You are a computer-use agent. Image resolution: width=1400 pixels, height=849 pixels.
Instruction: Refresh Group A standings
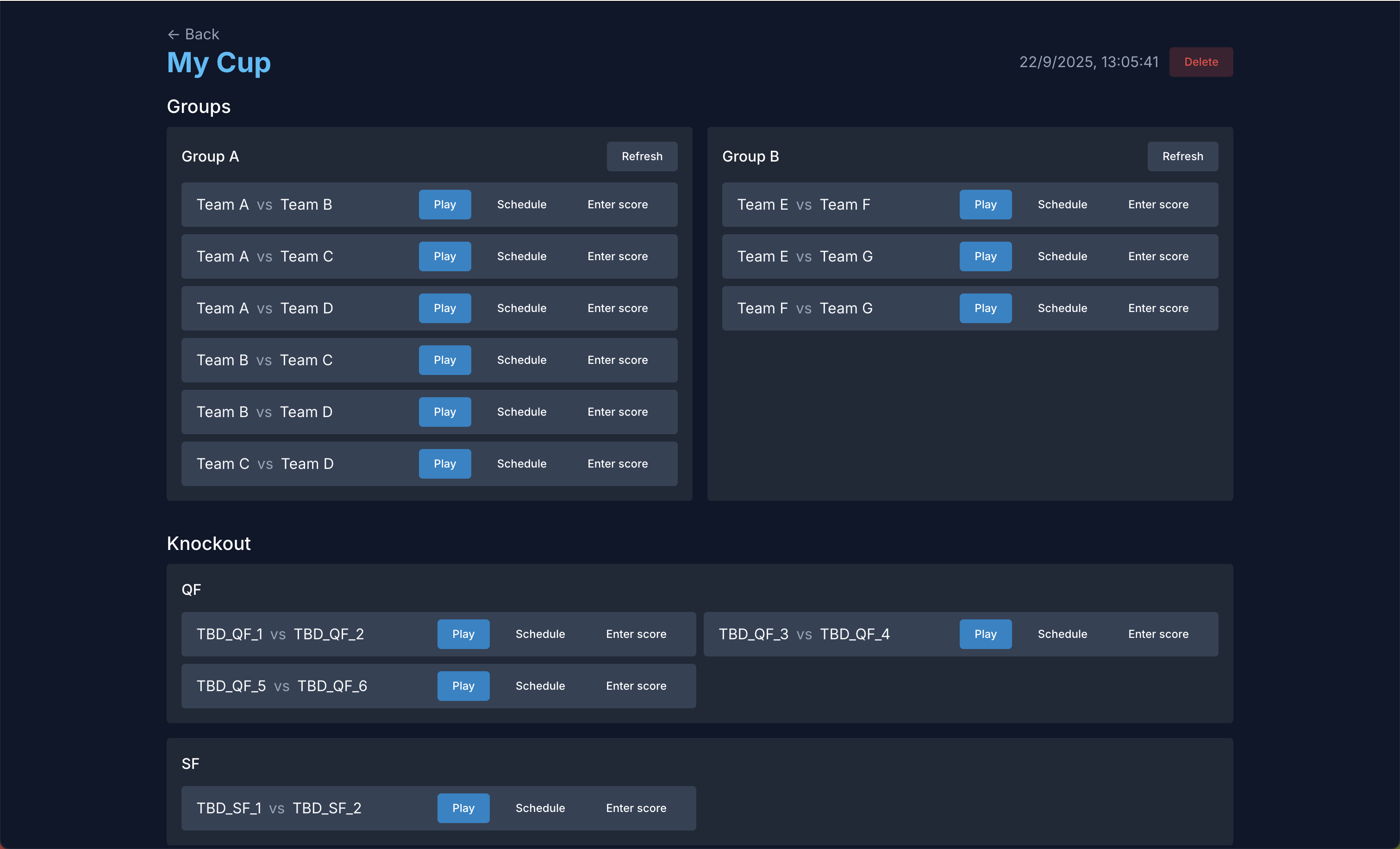pos(642,156)
